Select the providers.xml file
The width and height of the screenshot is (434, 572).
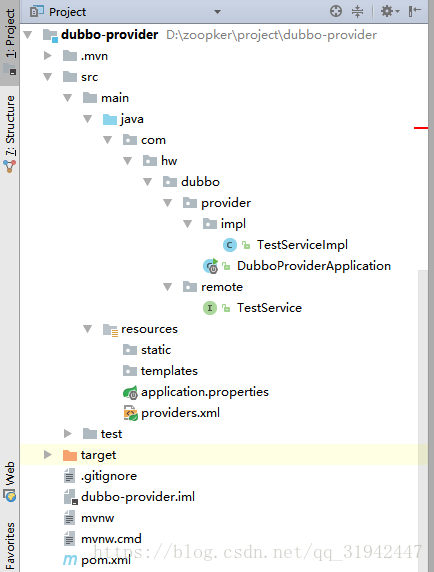[181, 413]
